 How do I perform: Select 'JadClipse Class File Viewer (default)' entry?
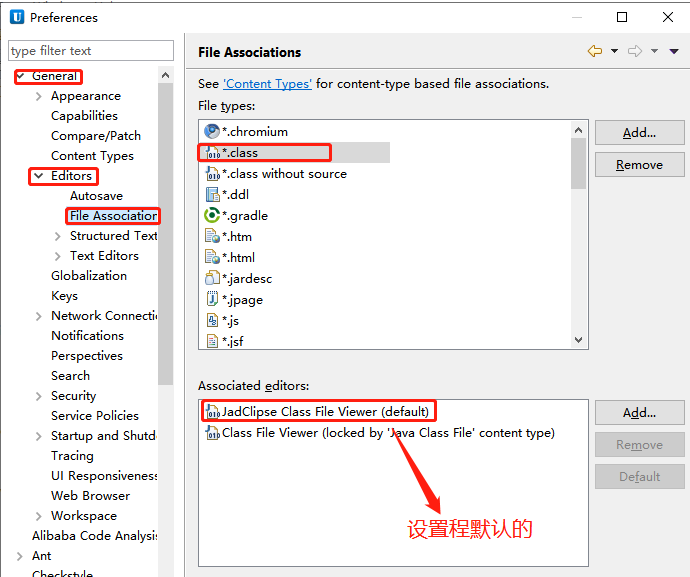pos(325,412)
